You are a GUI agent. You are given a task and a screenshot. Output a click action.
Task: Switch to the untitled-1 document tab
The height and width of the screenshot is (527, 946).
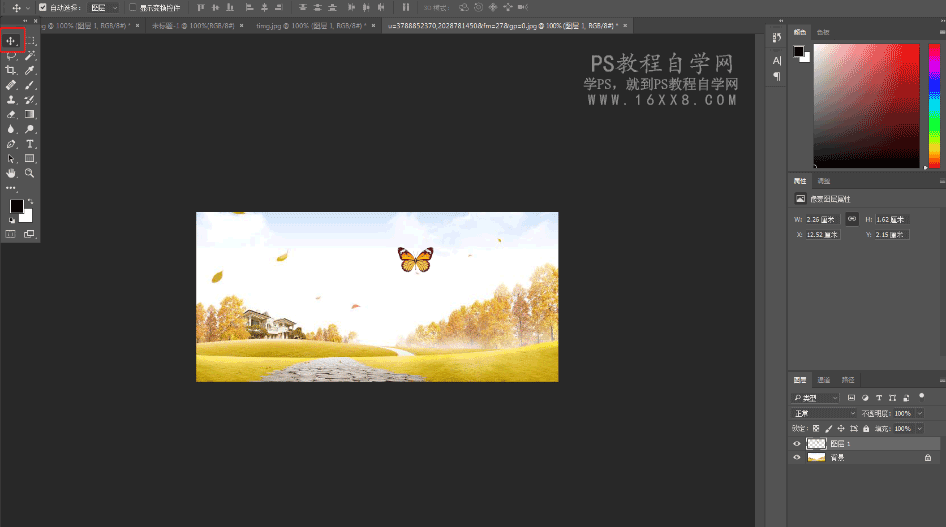tap(194, 26)
